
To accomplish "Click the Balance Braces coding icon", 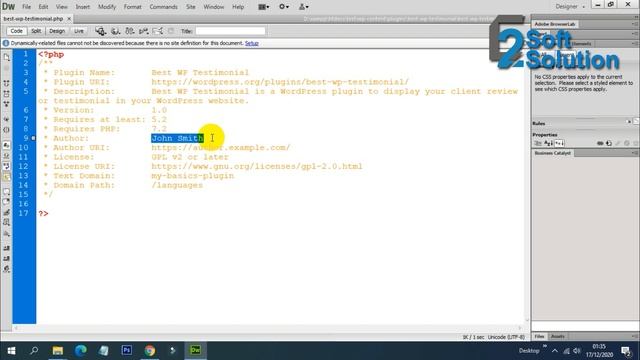I will pos(7,130).
